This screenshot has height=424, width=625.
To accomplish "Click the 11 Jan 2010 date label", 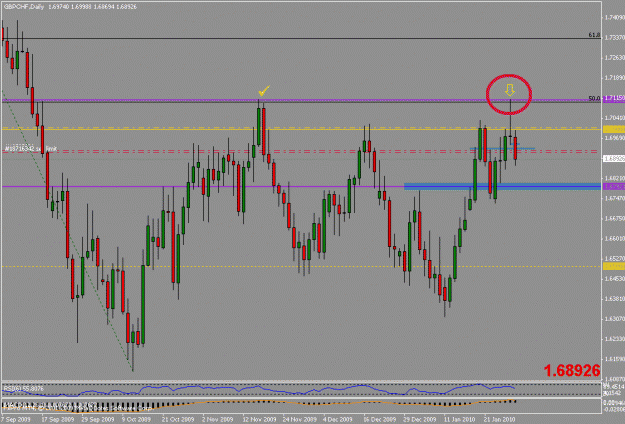I will click(460, 420).
